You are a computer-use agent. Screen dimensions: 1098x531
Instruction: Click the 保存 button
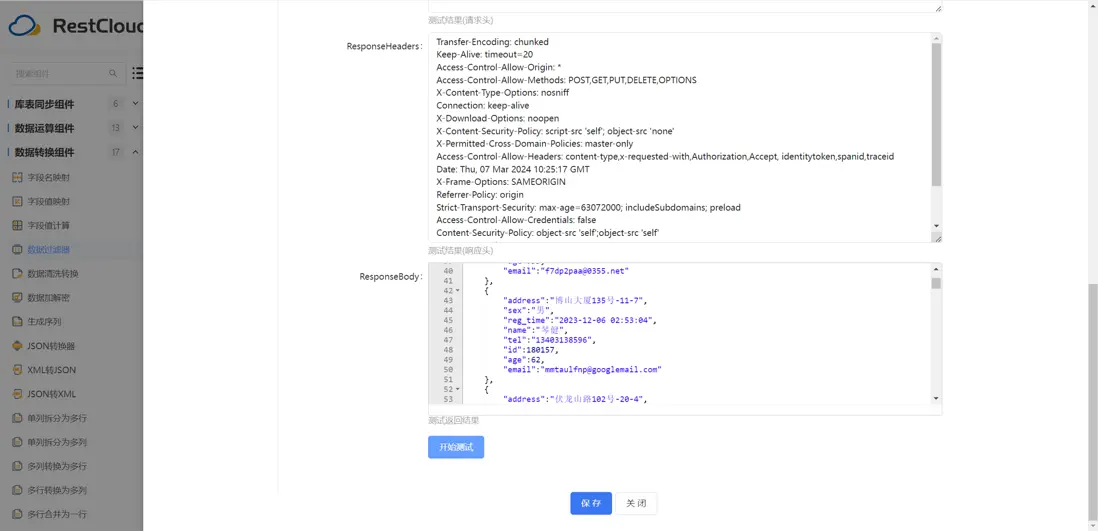[x=591, y=503]
